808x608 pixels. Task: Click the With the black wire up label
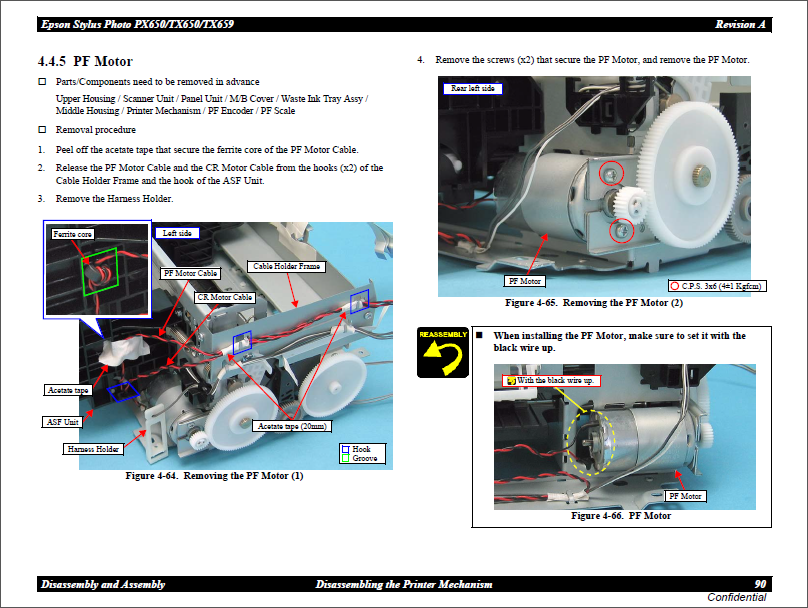[551, 381]
